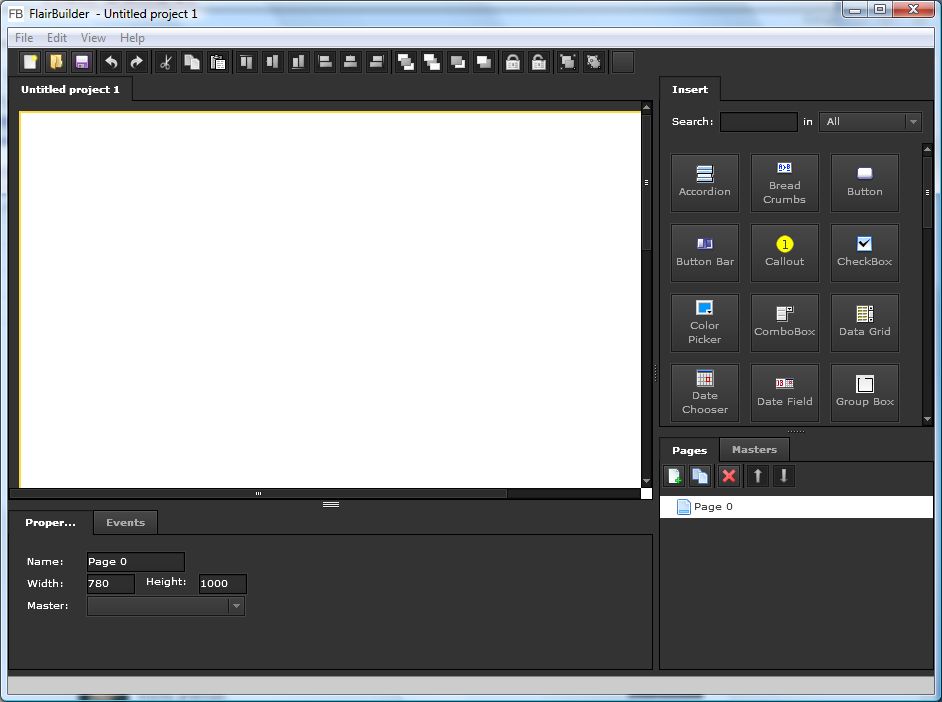Switch to the Events tab
This screenshot has height=702, width=942.
point(126,522)
